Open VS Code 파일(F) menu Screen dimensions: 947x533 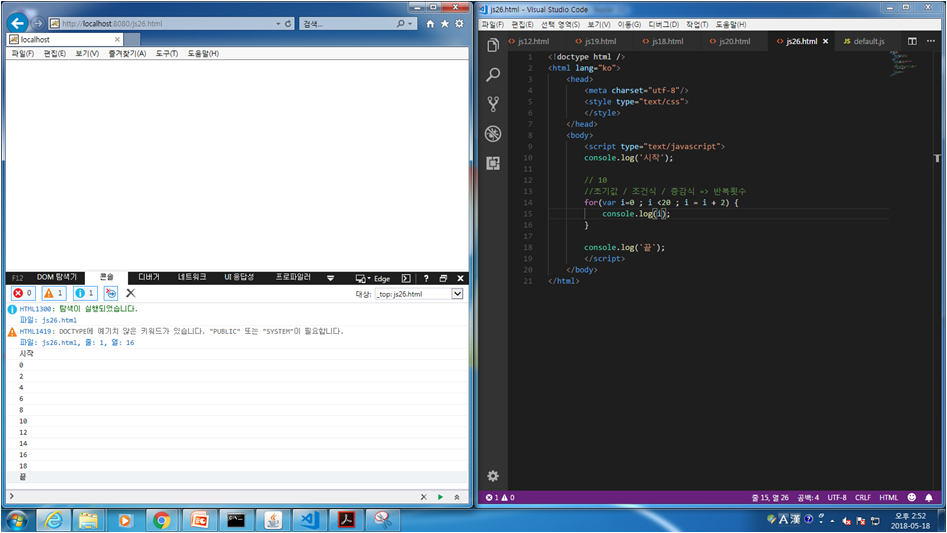492,24
